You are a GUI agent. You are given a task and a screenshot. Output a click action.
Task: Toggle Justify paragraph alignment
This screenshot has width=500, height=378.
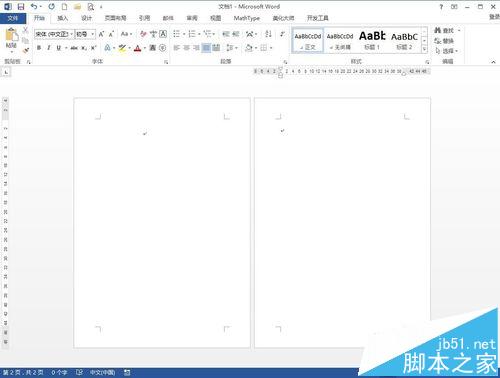[206, 48]
